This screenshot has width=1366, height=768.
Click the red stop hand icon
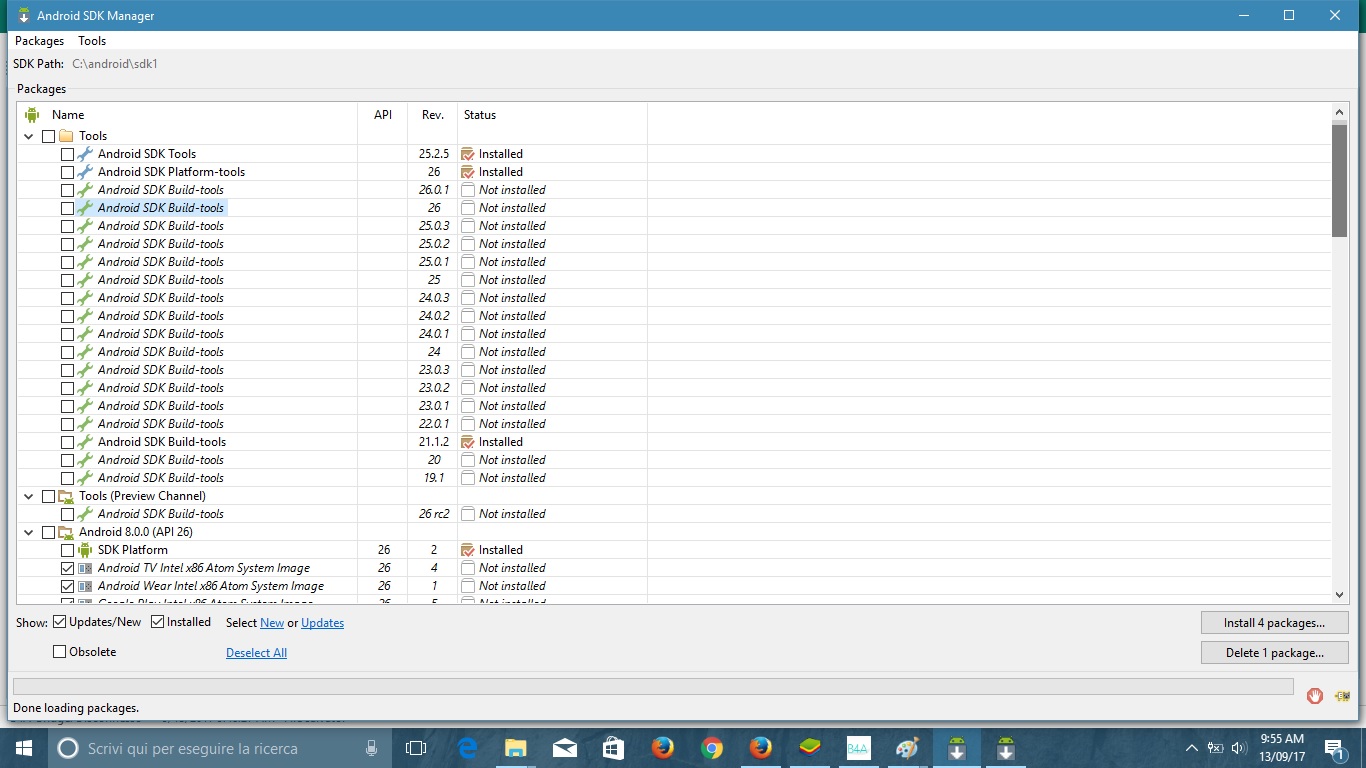tap(1315, 696)
